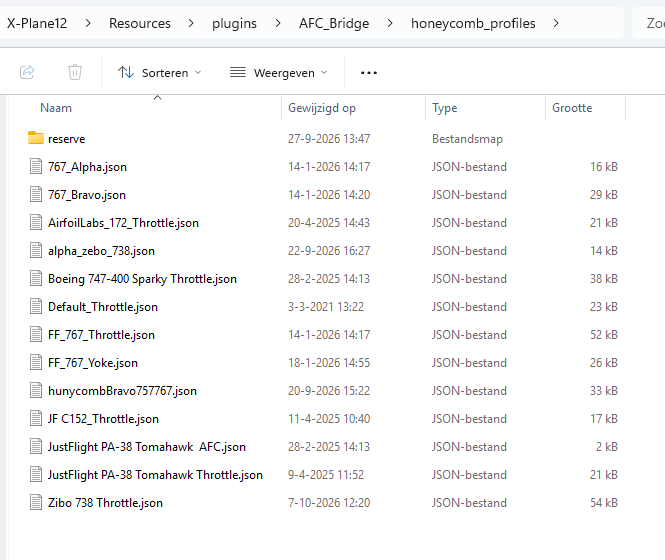Click the Zibo 738 Throttle.json file icon
Viewport: 665px width, 560px height.
(36, 502)
